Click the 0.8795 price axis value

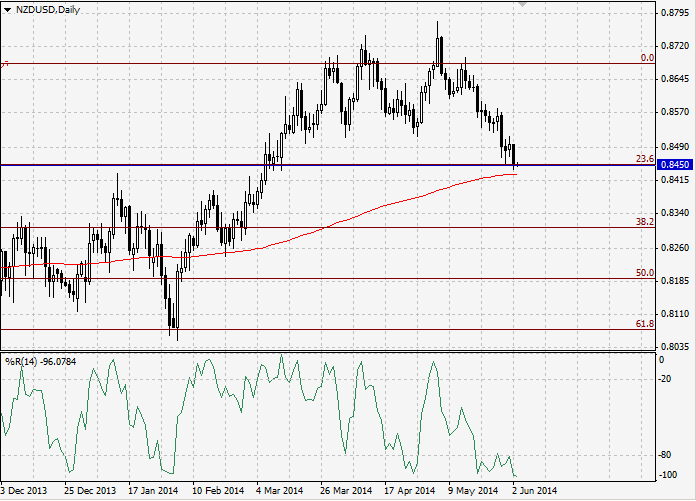coord(675,12)
